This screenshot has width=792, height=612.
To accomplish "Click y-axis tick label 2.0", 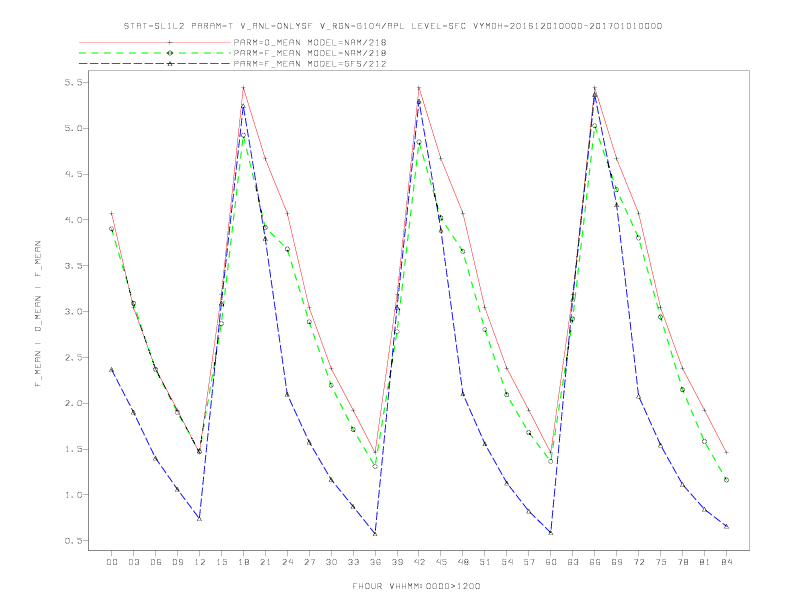I will pyautogui.click(x=76, y=403).
